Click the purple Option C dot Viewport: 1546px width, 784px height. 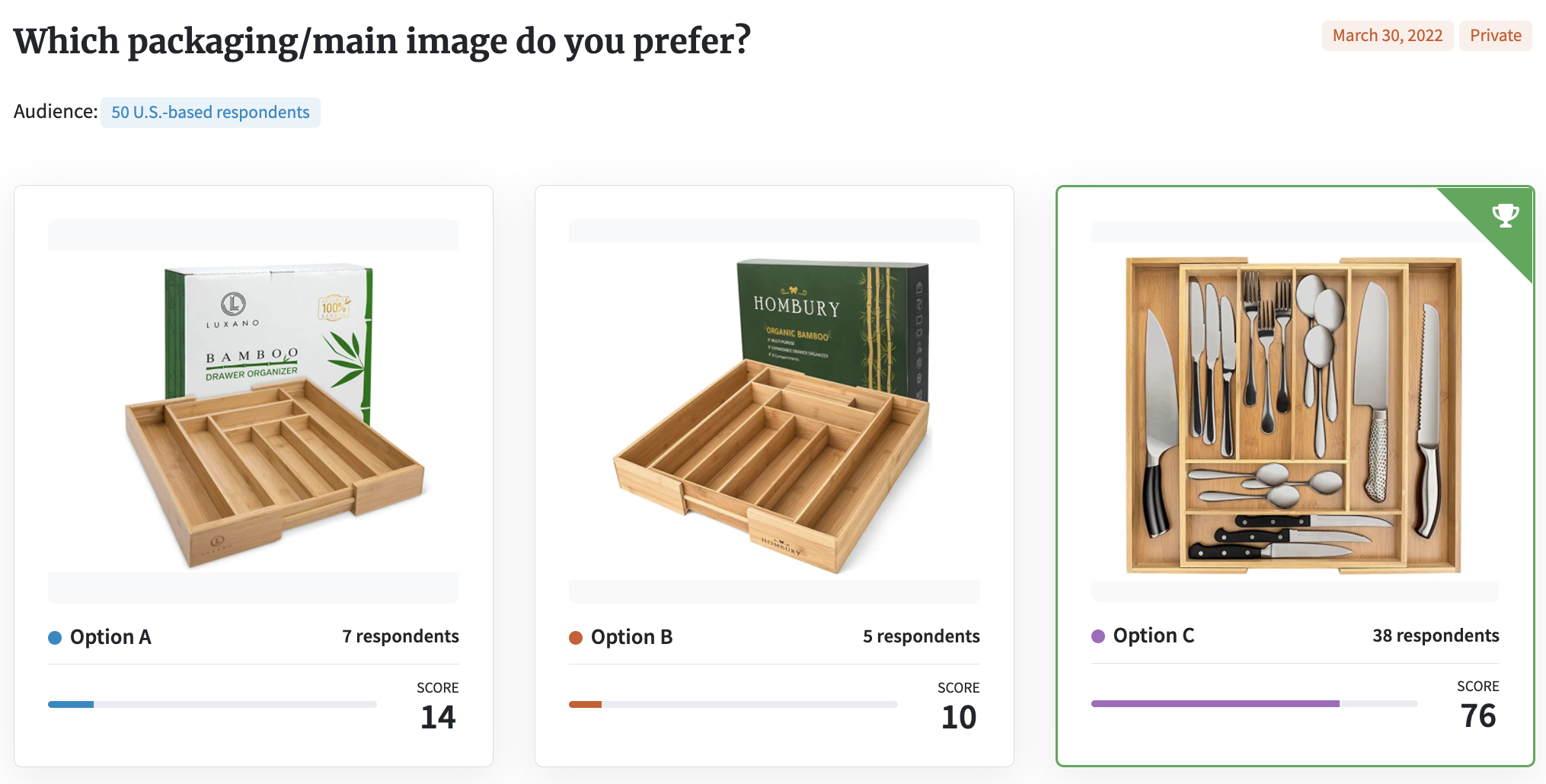click(x=1098, y=636)
